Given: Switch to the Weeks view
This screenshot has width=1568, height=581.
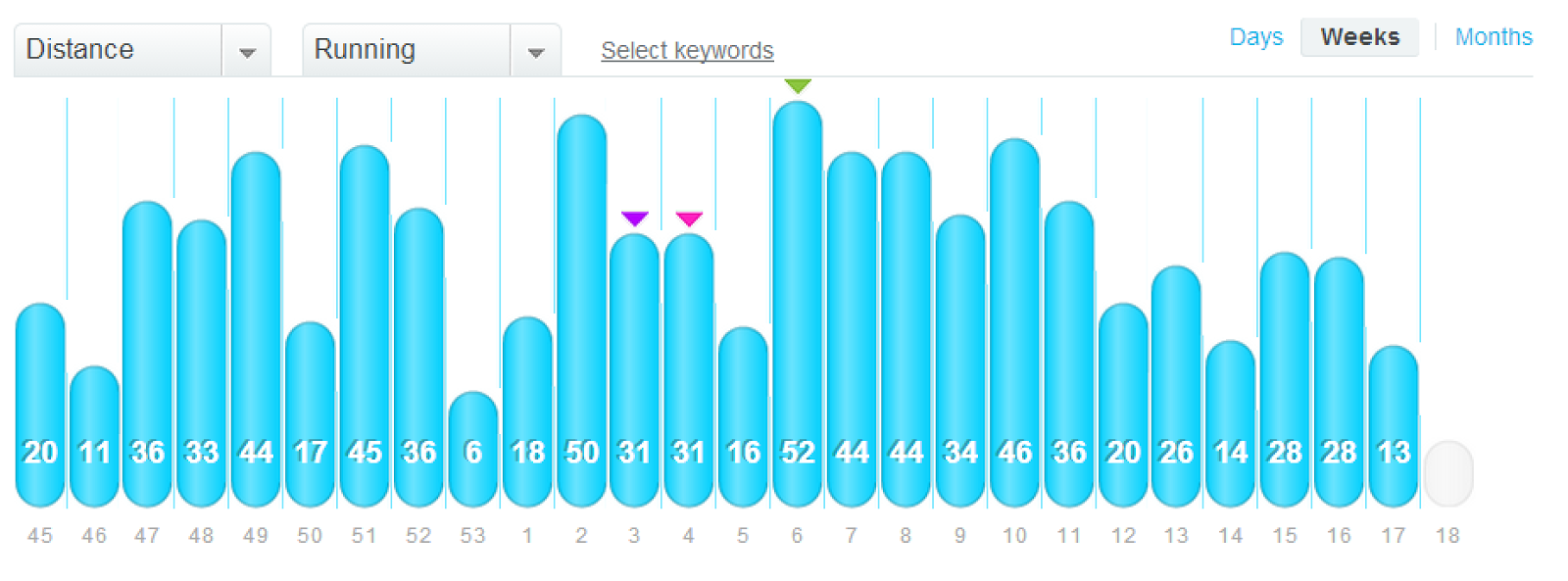Looking at the screenshot, I should pyautogui.click(x=1359, y=37).
